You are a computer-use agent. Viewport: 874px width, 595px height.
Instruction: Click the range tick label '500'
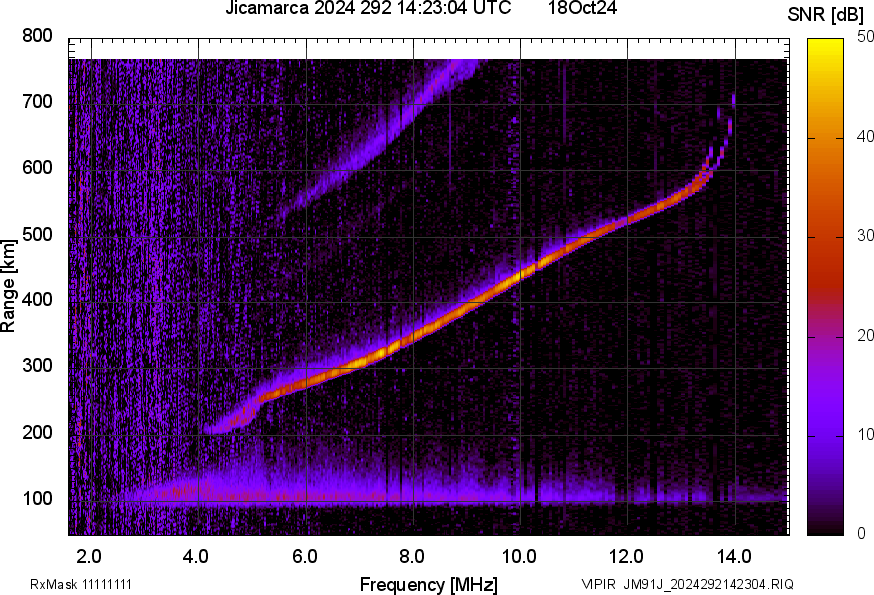[x=37, y=234]
